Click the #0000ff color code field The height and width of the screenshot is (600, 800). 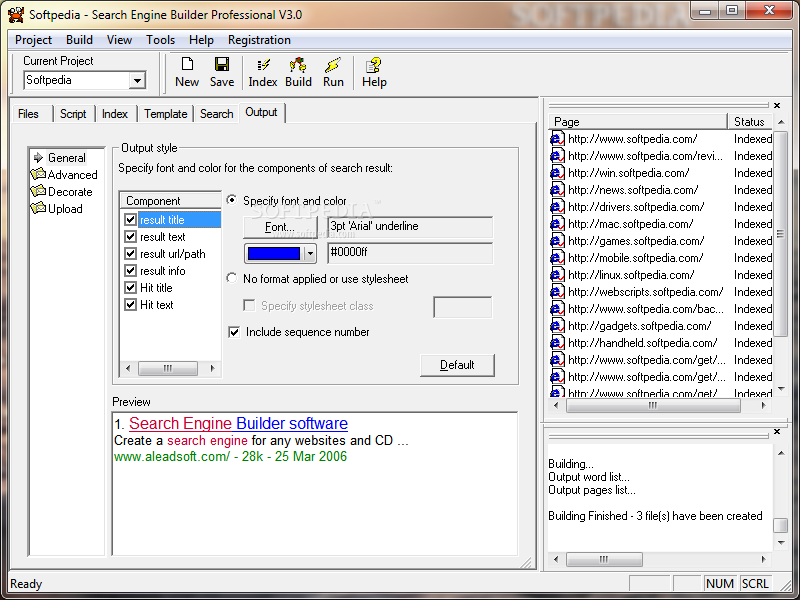click(410, 253)
